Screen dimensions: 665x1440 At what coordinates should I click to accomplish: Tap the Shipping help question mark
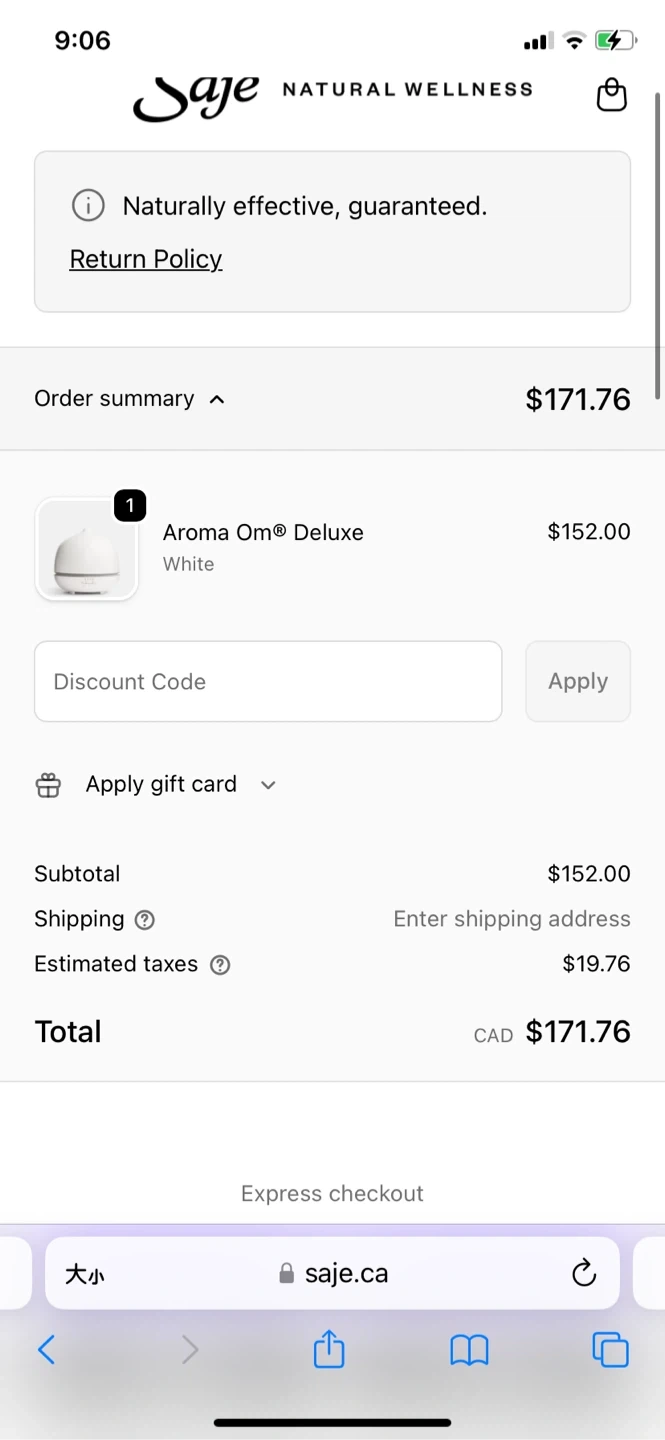click(145, 920)
